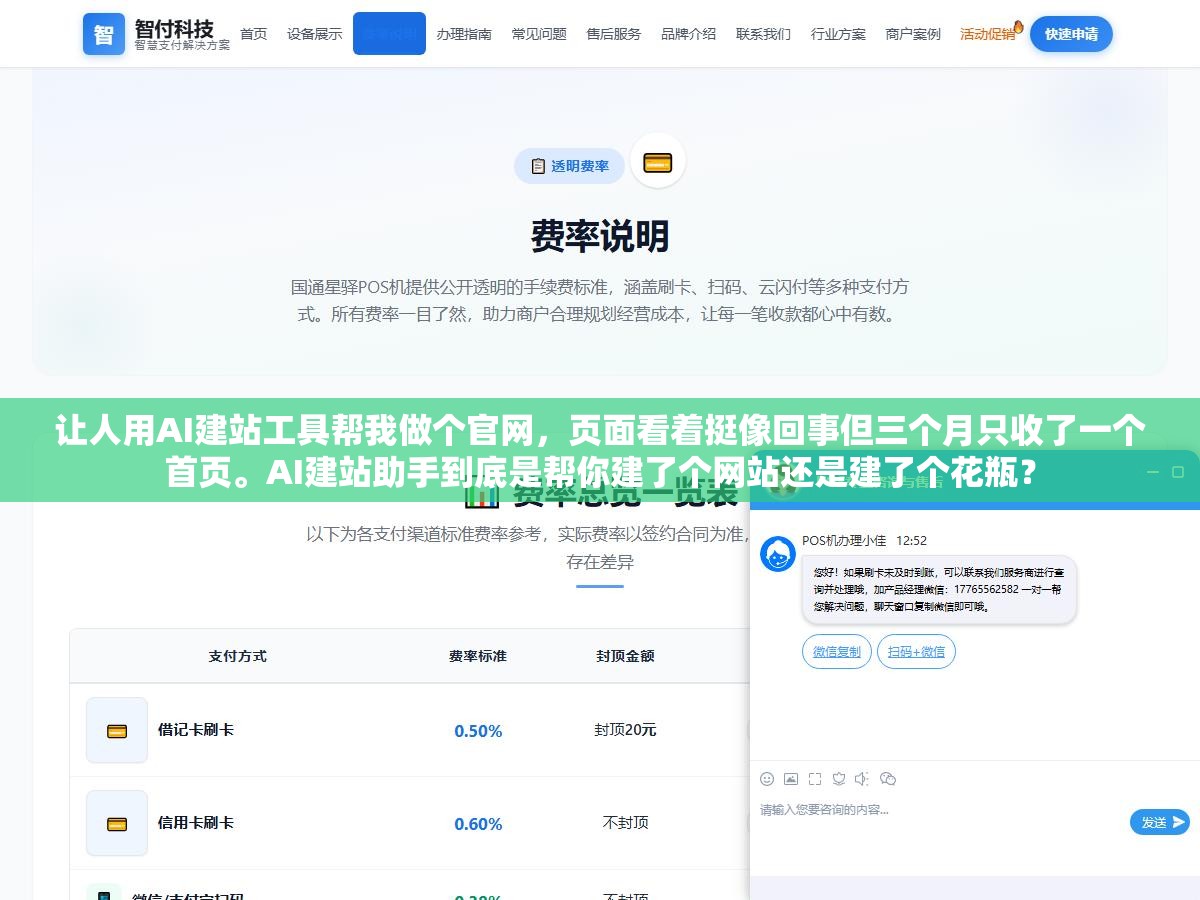Click the card icon in 借记卡刷卡 row
Viewport: 1200px width, 900px height.
click(117, 730)
